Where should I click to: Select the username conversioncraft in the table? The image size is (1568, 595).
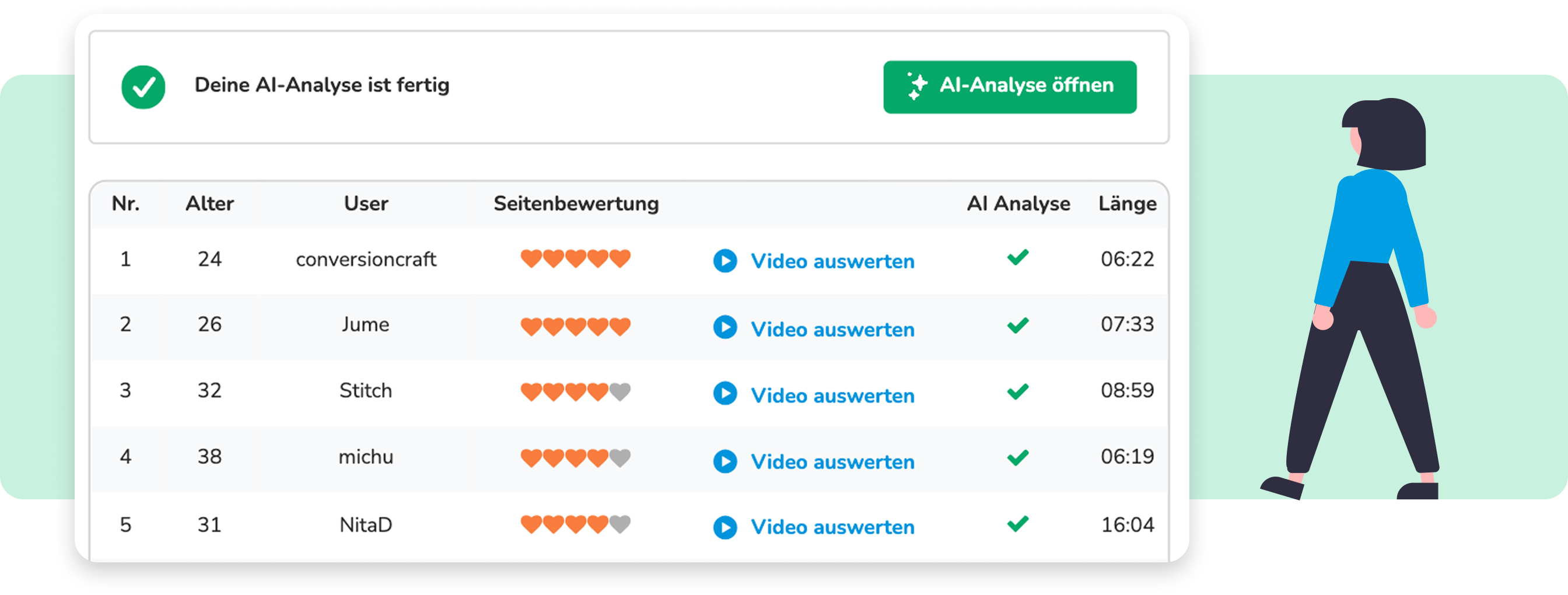[366, 260]
